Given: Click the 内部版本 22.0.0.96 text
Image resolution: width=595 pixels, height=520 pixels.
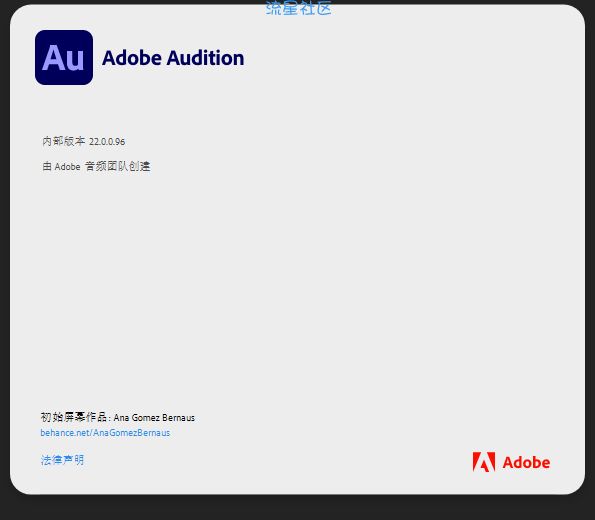Looking at the screenshot, I should (x=83, y=141).
